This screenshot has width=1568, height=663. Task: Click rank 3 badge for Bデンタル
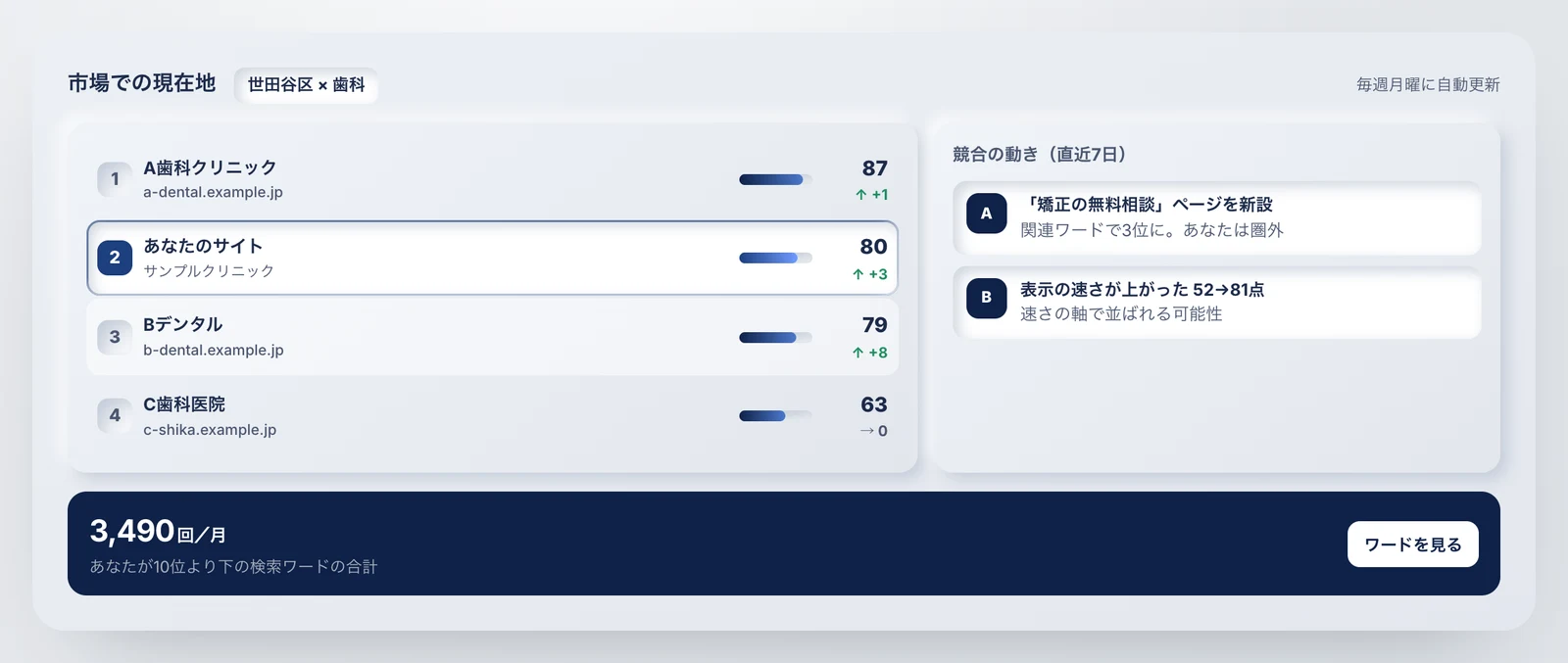[115, 337]
